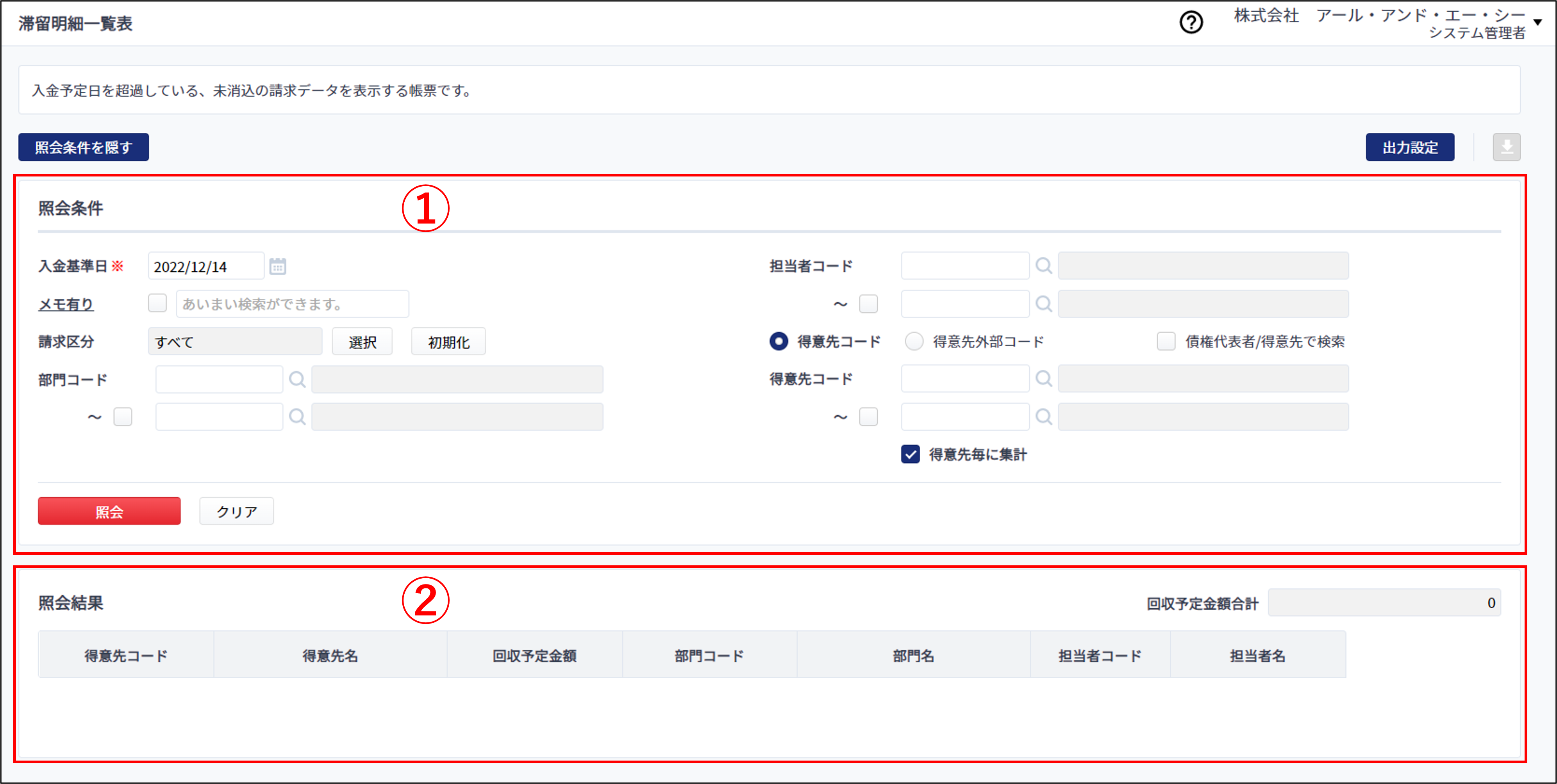Click the 請求区分 すべて field

coord(235,342)
